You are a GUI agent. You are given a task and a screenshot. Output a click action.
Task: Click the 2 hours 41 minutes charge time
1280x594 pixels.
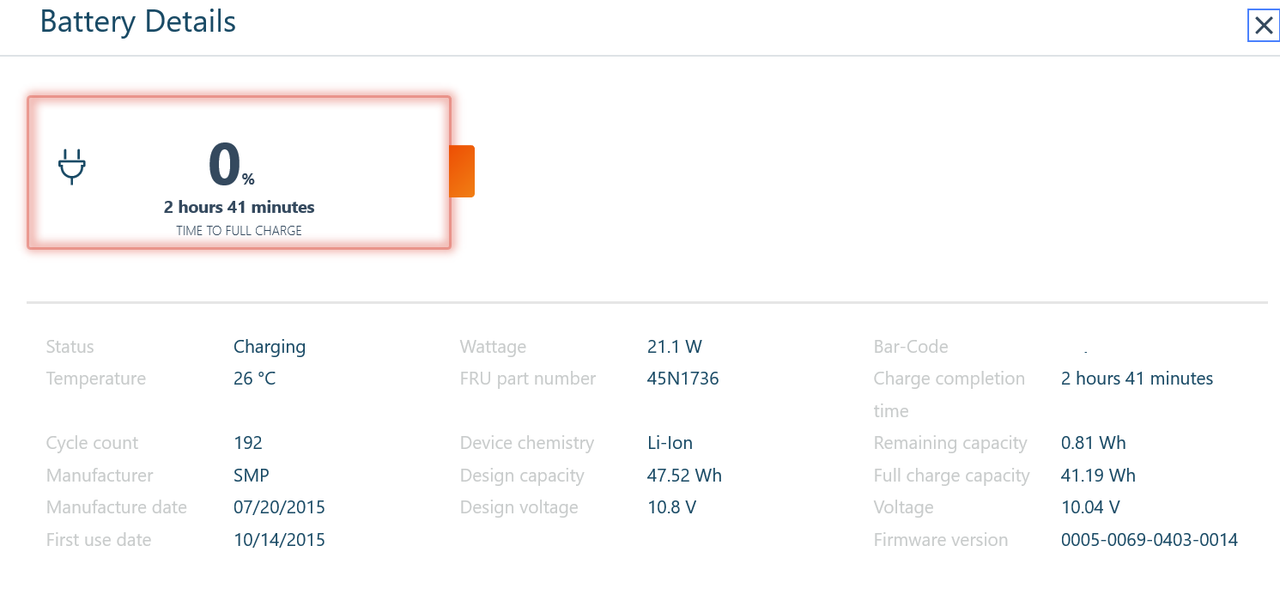point(239,207)
